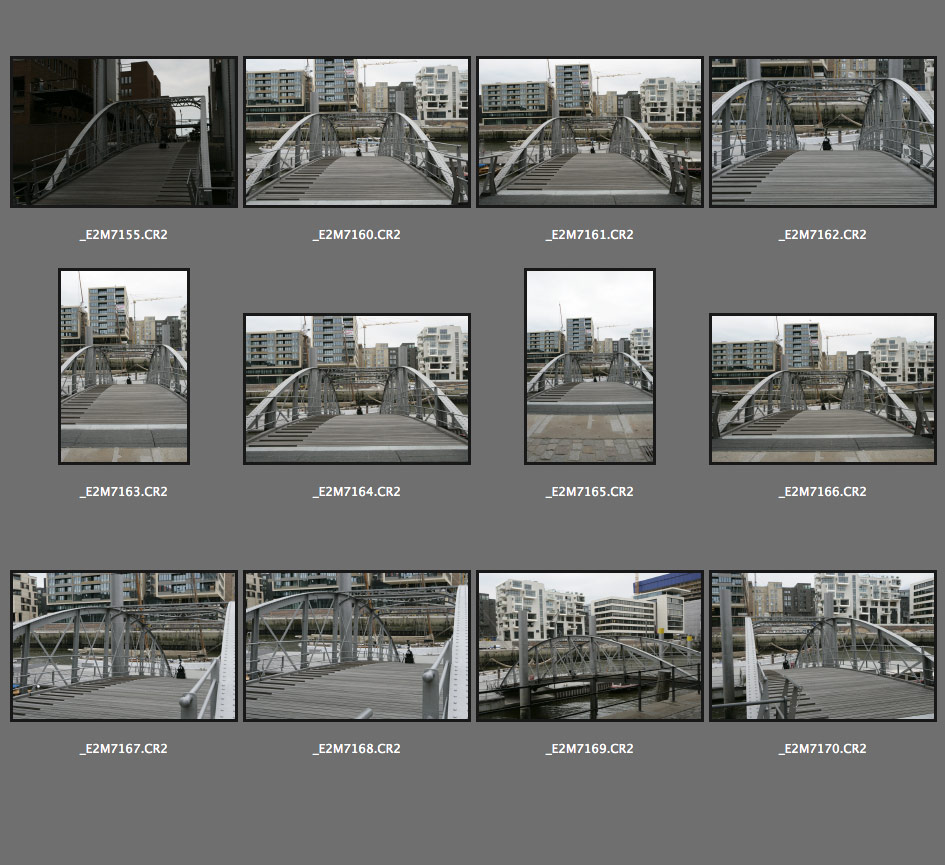Pick the _E2M7168.CR2 thumbnail image
The width and height of the screenshot is (945, 865).
357,646
